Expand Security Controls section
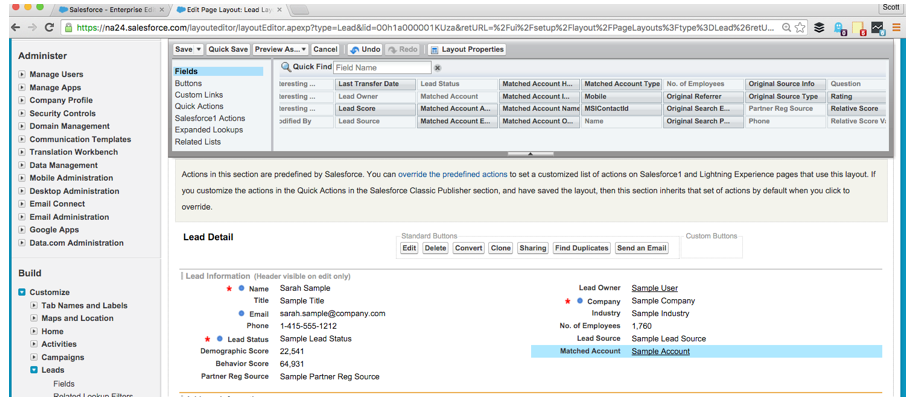 pyautogui.click(x=22, y=114)
